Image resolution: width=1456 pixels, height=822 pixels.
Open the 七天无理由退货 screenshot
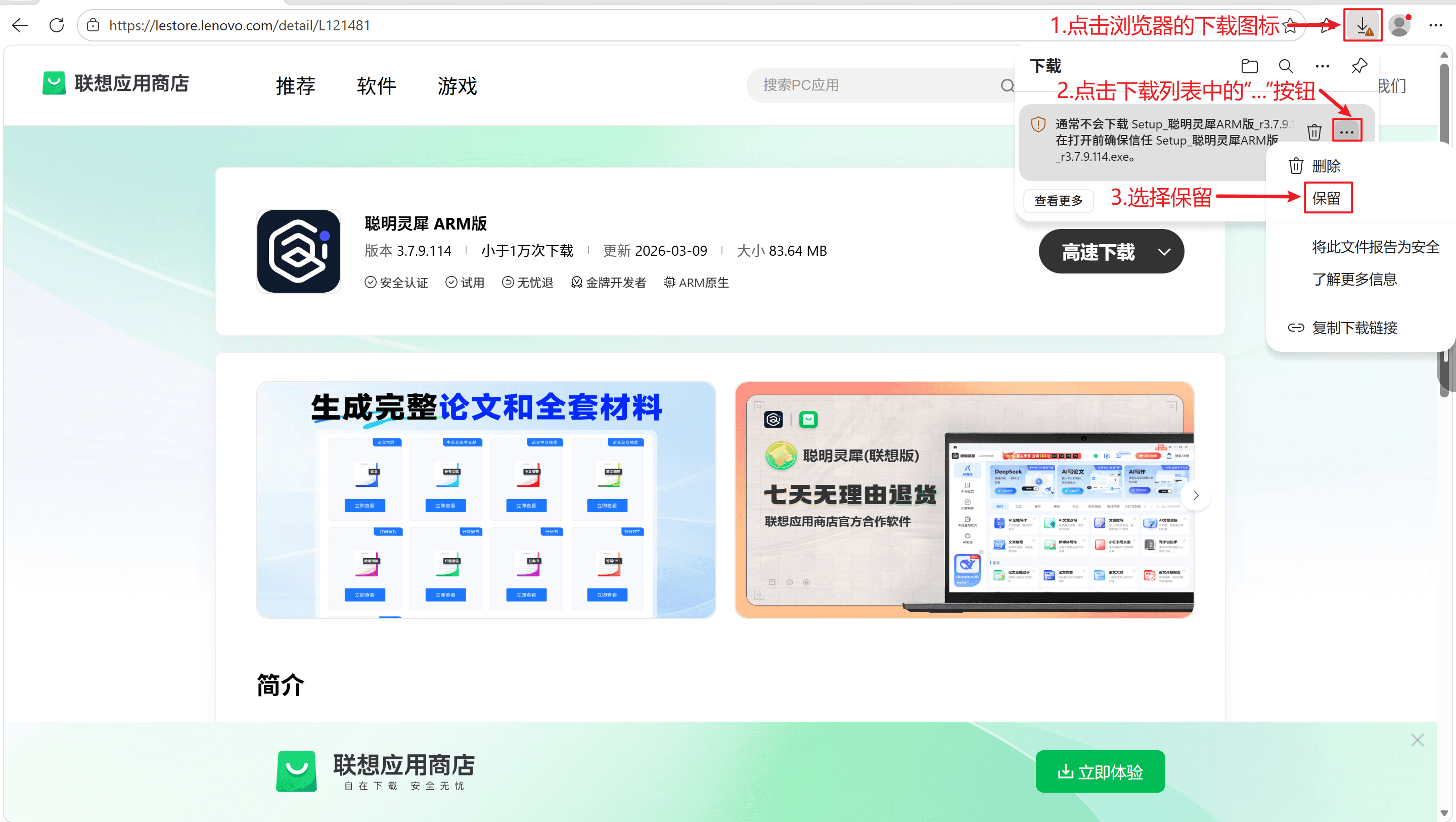point(964,500)
